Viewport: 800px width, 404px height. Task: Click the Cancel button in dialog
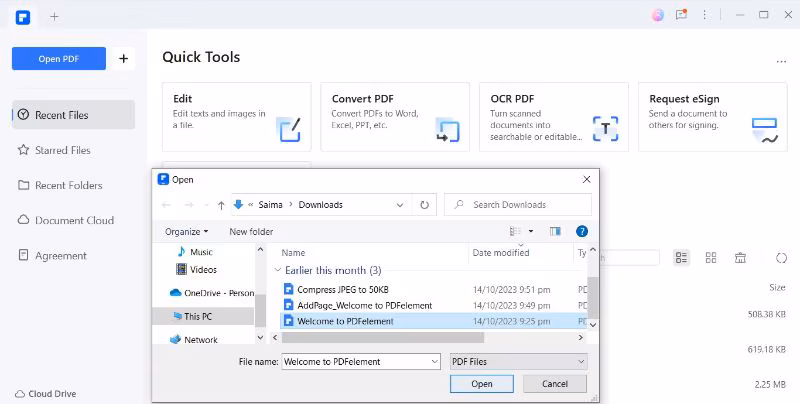coord(555,384)
